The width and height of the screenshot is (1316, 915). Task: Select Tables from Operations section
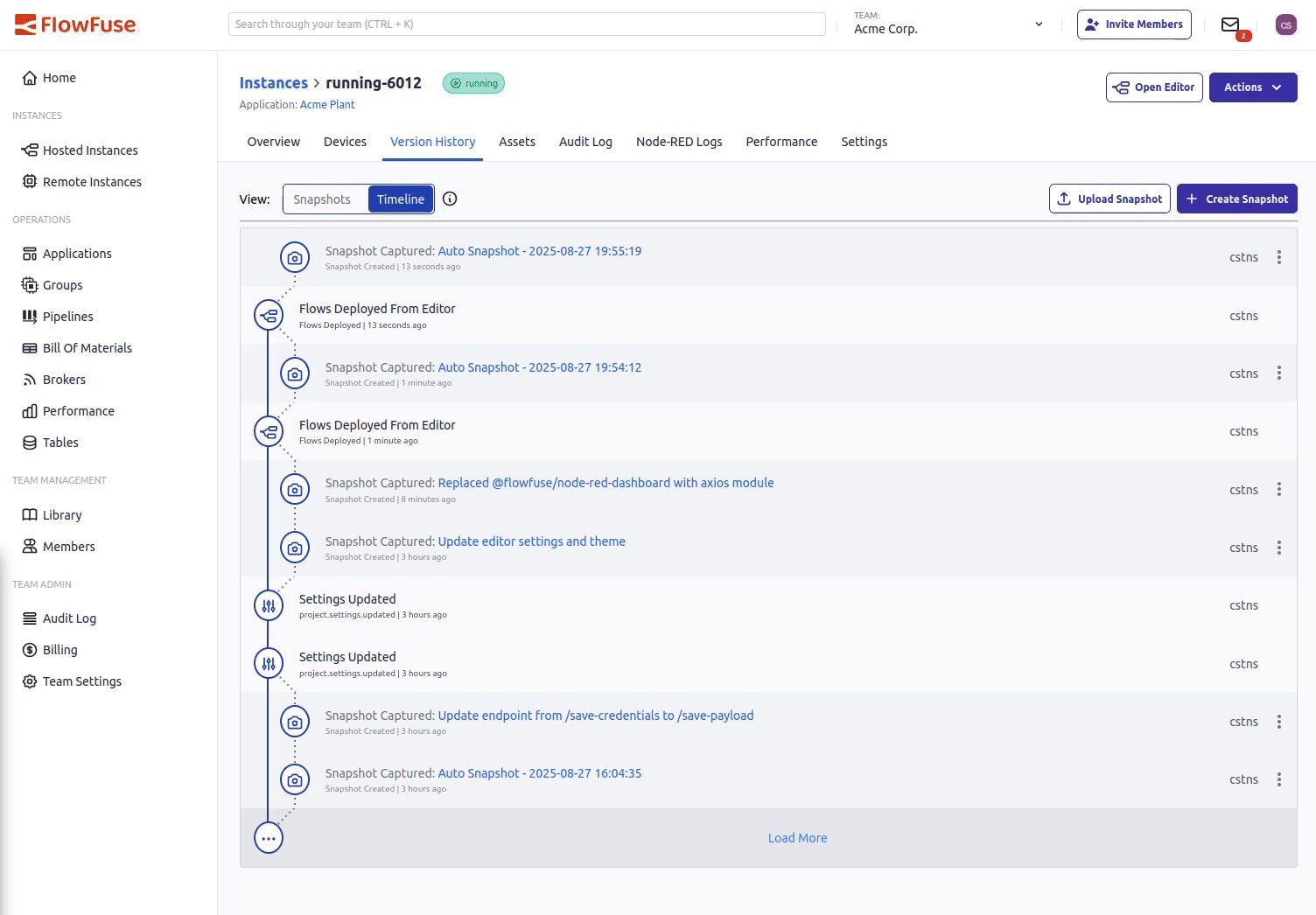59,442
